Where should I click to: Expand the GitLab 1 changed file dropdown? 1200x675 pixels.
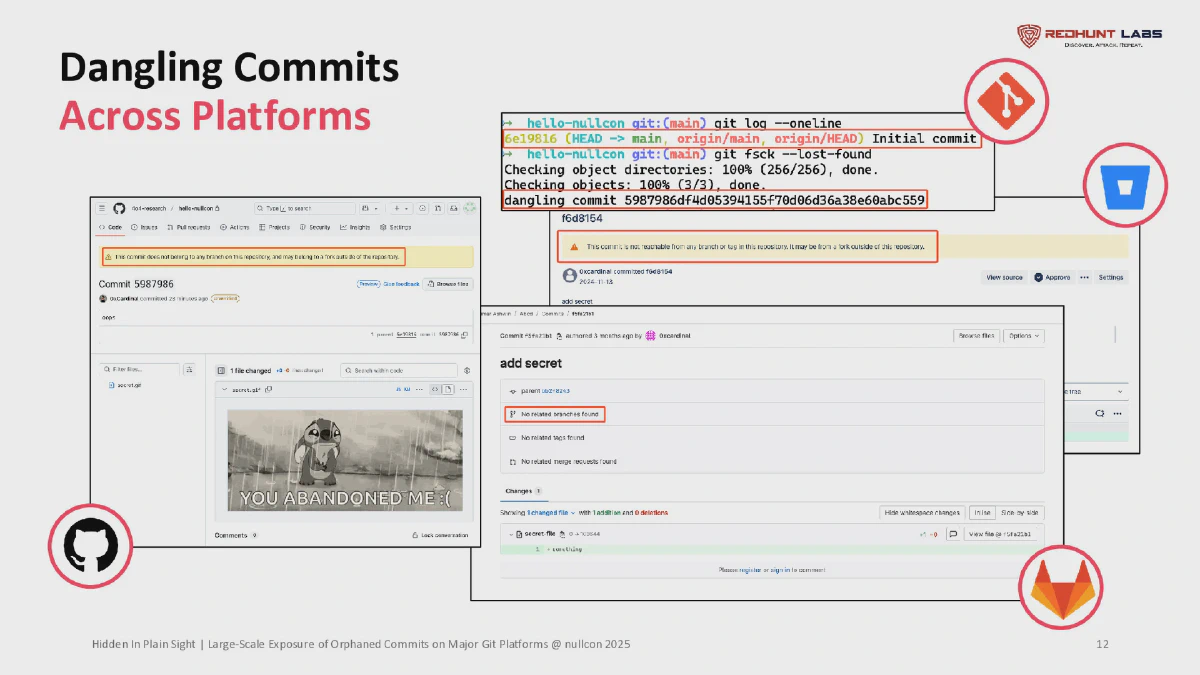point(552,513)
